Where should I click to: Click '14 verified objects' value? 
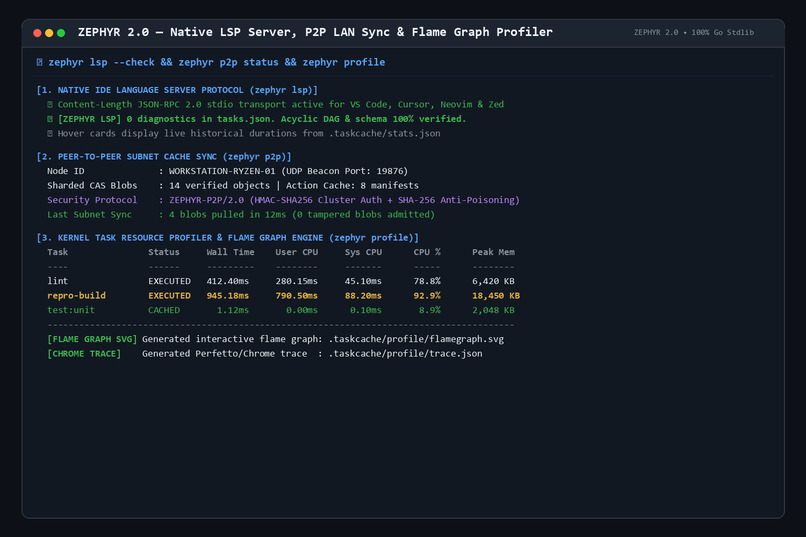[219, 186]
